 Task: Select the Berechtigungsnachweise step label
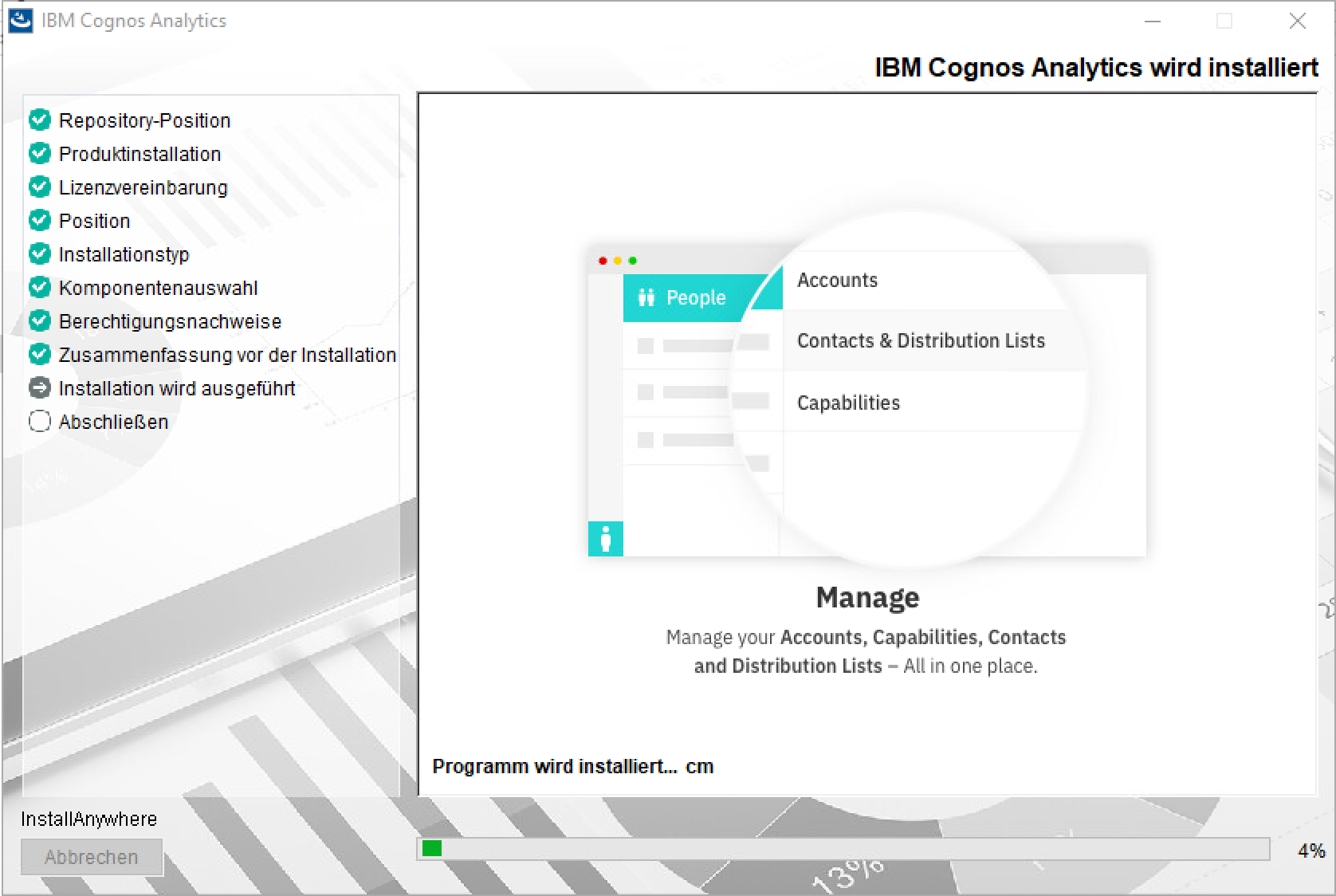point(170,321)
